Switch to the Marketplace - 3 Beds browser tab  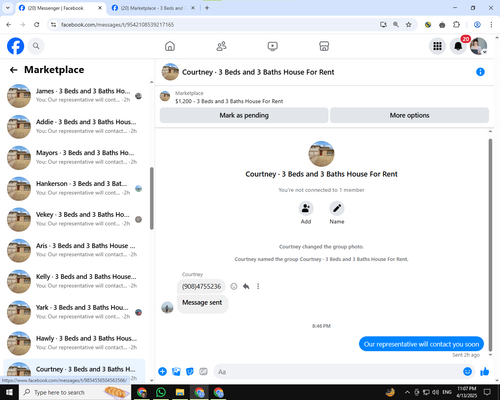pos(152,8)
